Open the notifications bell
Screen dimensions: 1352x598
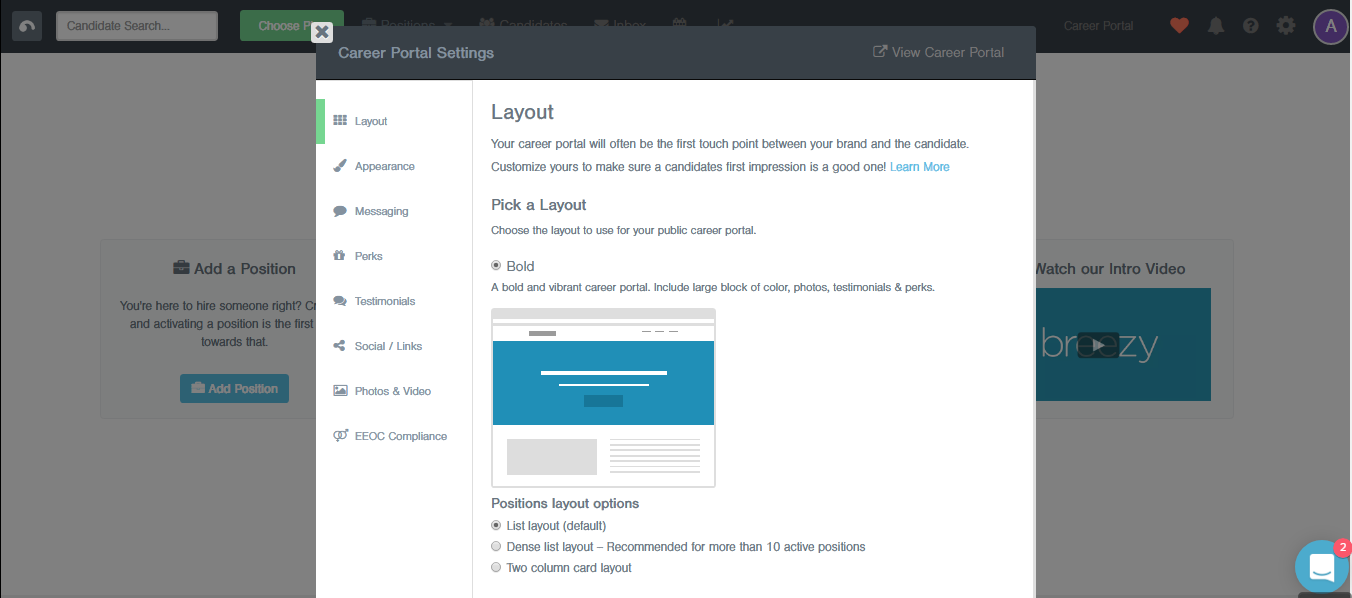[1216, 26]
